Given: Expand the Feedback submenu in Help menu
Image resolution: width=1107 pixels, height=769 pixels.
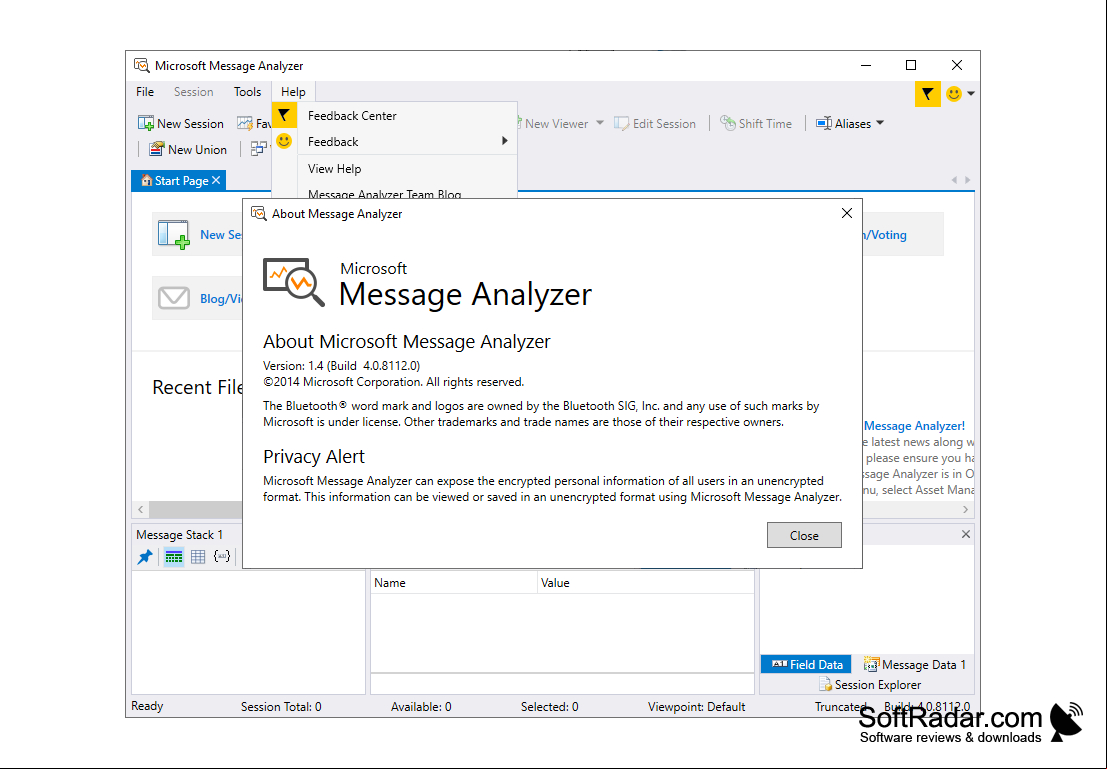Looking at the screenshot, I should (x=395, y=142).
